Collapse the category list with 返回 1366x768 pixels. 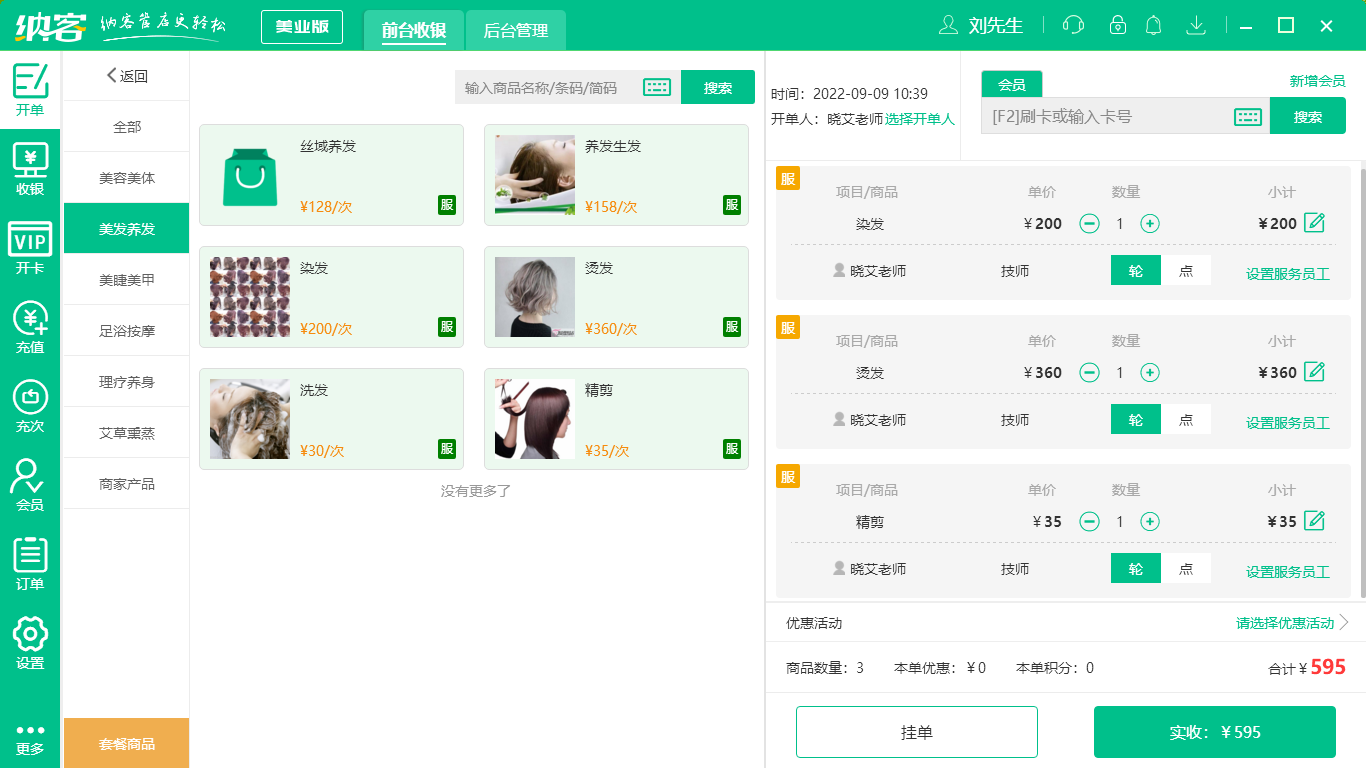125,76
